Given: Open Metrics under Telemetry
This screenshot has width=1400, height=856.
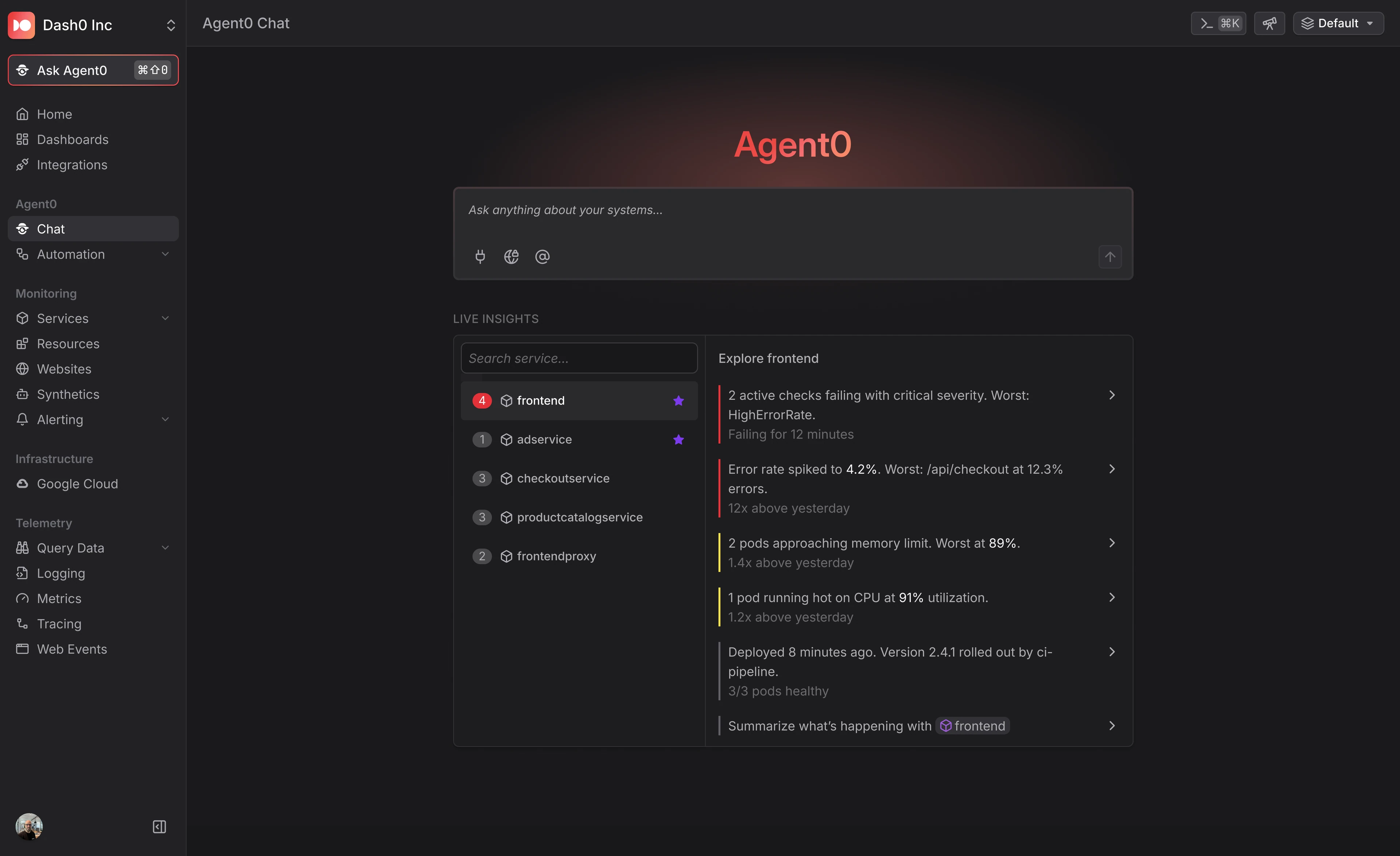Looking at the screenshot, I should pos(93,599).
